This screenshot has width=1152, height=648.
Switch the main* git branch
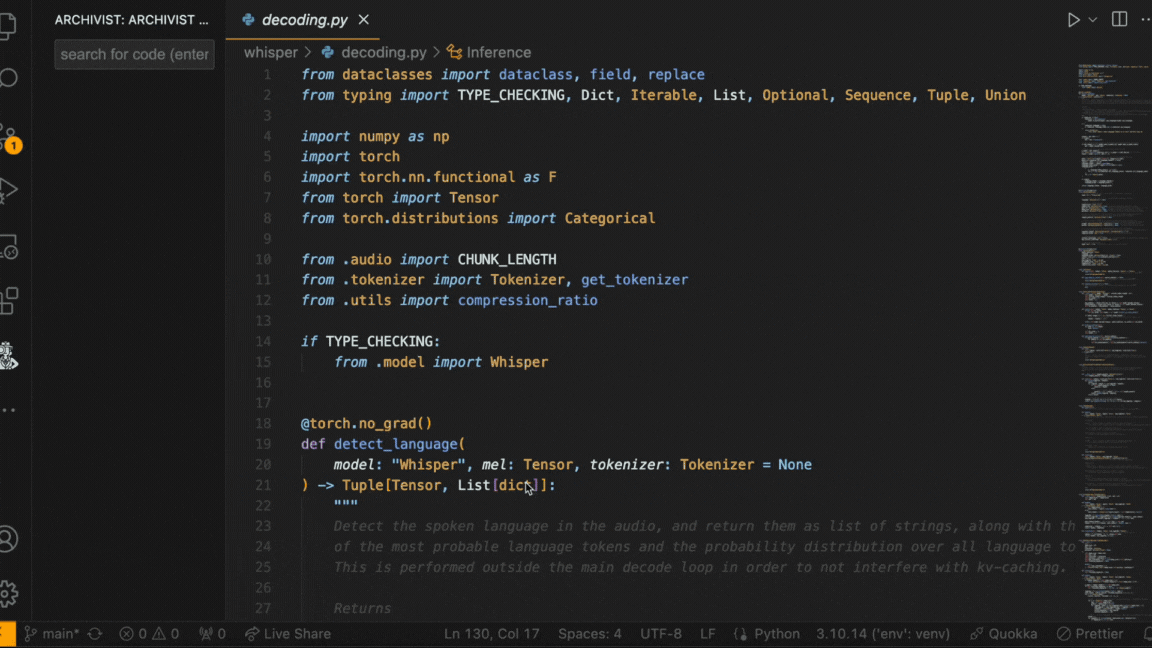tap(51, 633)
